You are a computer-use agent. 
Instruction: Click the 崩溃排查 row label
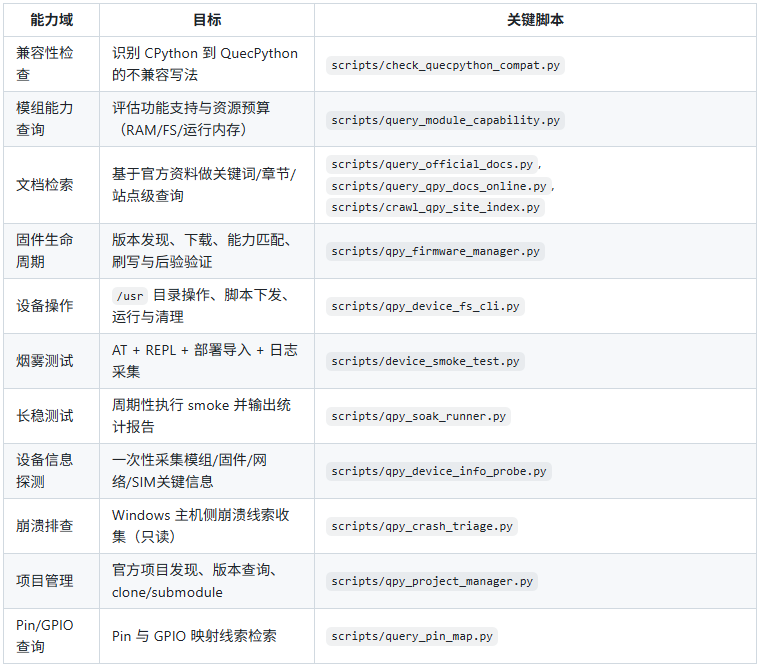(x=44, y=526)
